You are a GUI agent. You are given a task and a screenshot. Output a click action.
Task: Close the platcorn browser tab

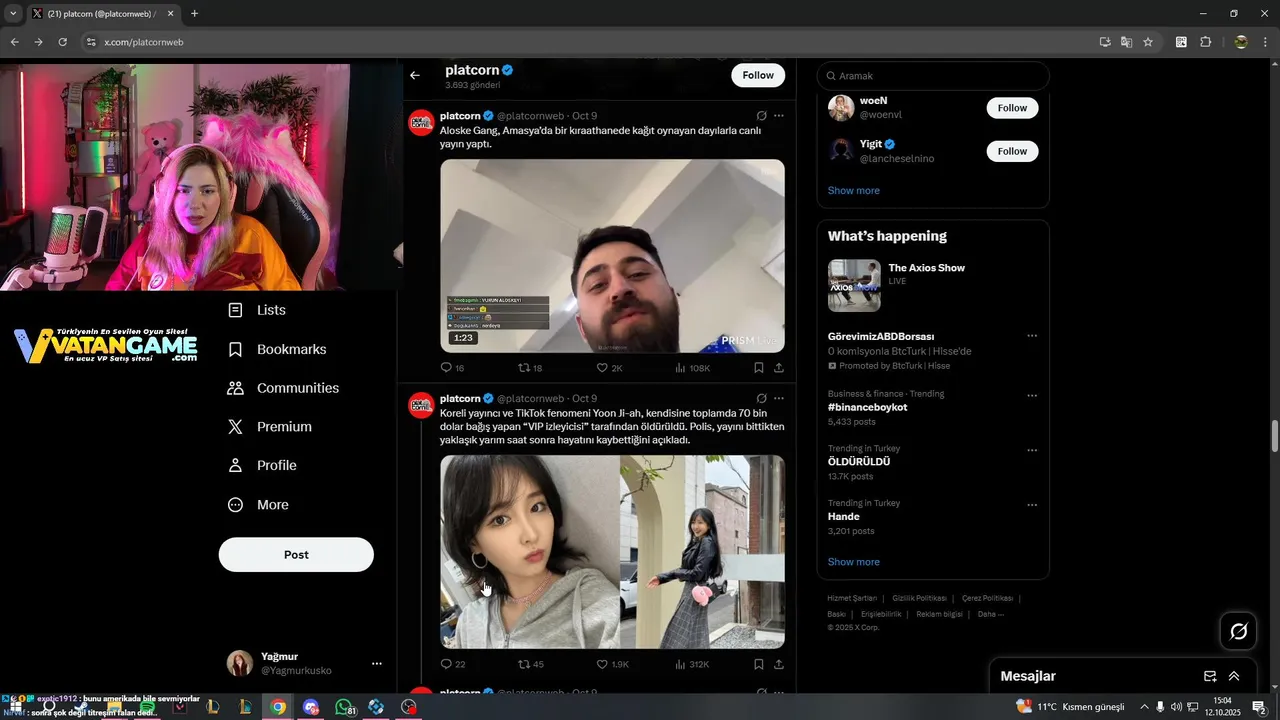coord(170,14)
